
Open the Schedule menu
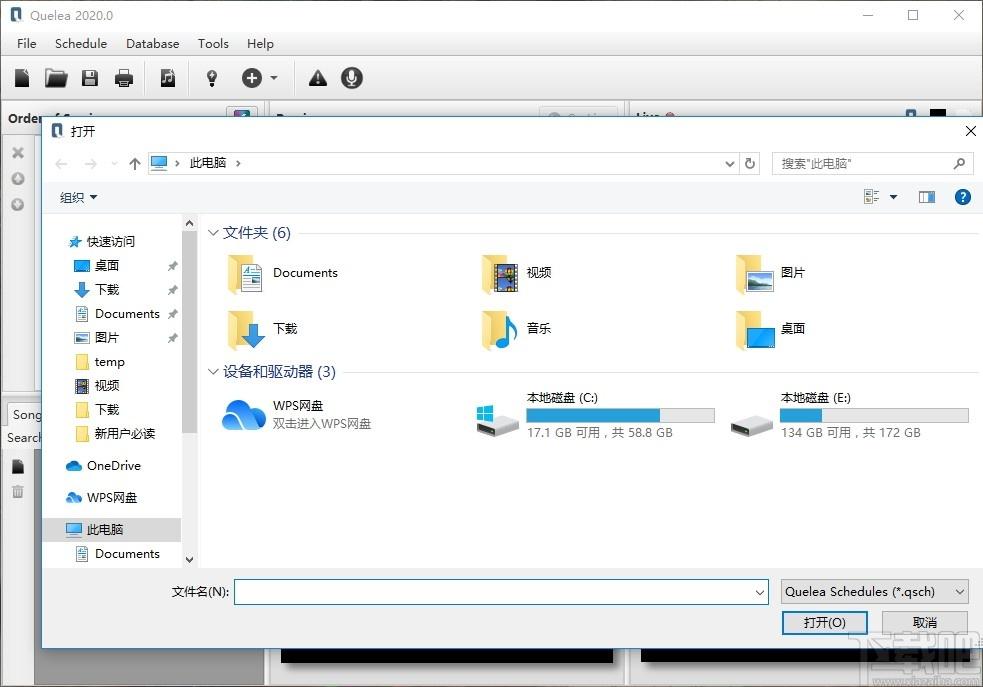click(x=81, y=43)
